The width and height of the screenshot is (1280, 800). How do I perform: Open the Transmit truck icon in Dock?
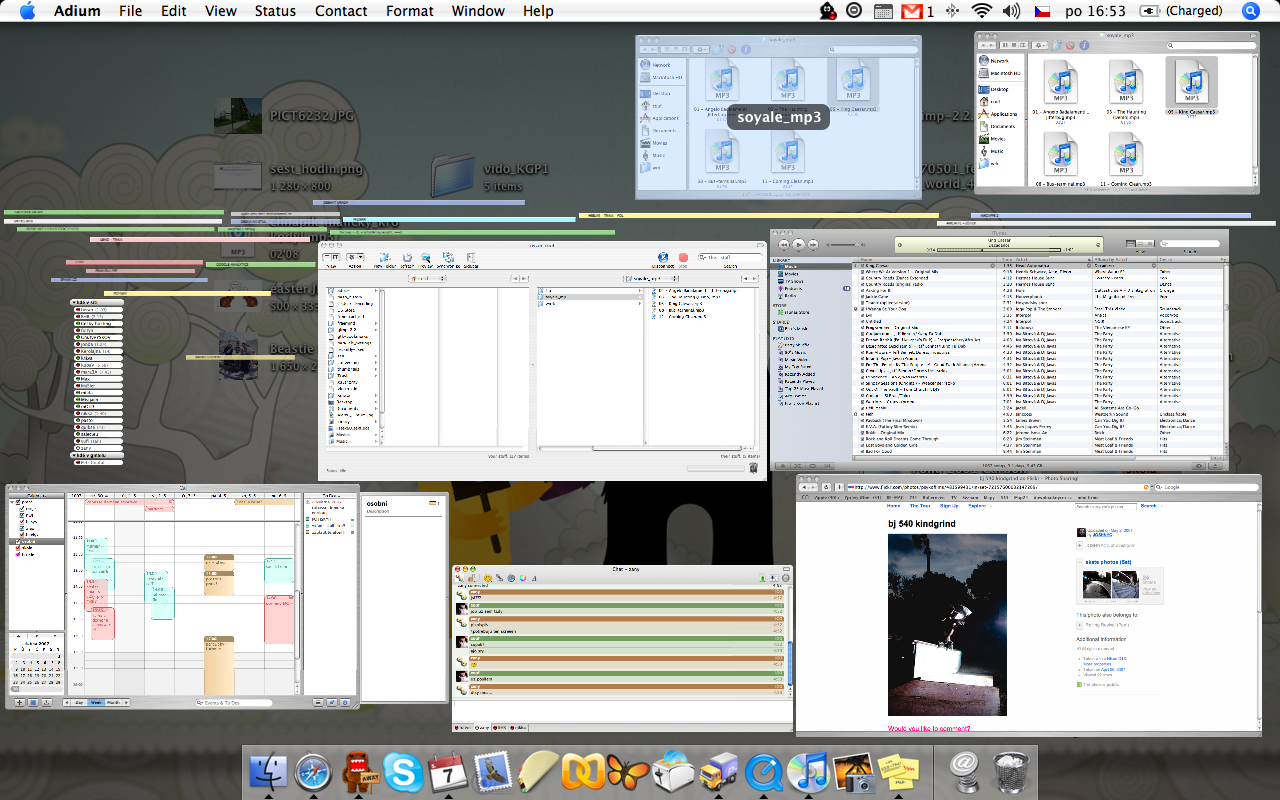717,772
